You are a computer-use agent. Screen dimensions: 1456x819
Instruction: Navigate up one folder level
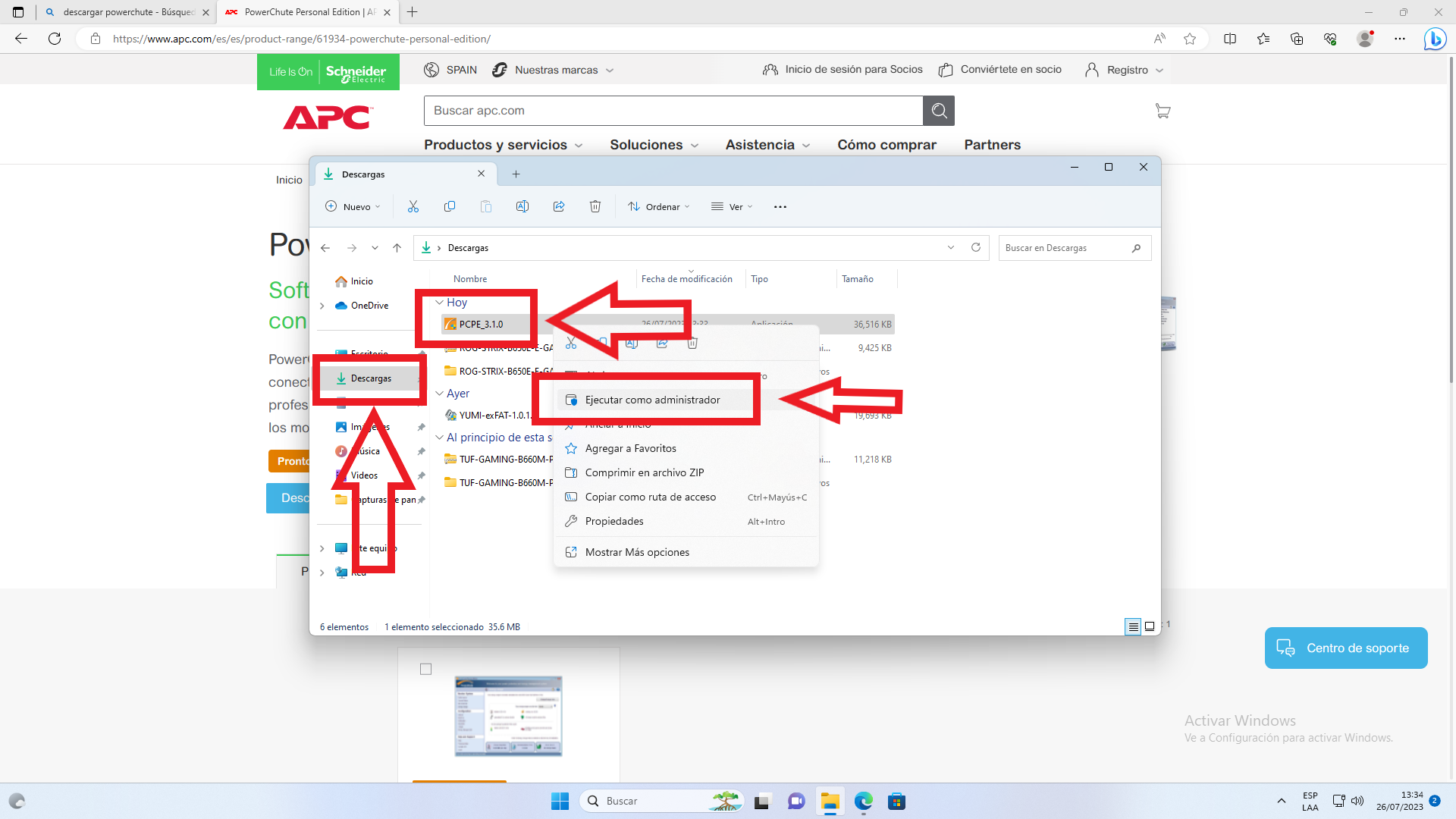tap(397, 248)
